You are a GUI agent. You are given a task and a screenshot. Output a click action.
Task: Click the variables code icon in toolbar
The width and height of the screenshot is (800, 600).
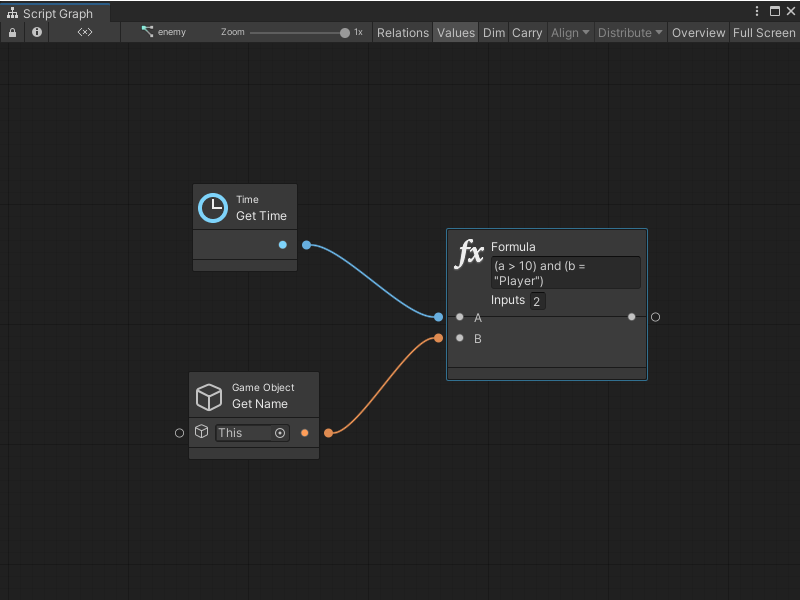click(x=85, y=32)
